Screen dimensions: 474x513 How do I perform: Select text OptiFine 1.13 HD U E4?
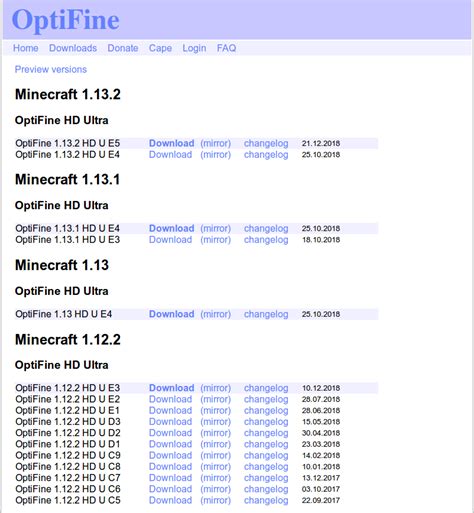click(64, 314)
